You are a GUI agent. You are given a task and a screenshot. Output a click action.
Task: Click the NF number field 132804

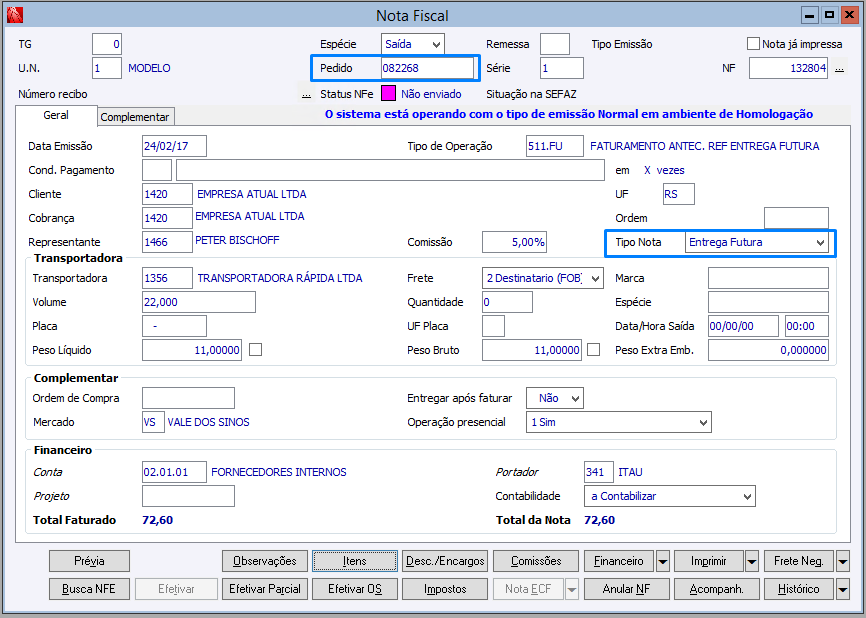788,68
